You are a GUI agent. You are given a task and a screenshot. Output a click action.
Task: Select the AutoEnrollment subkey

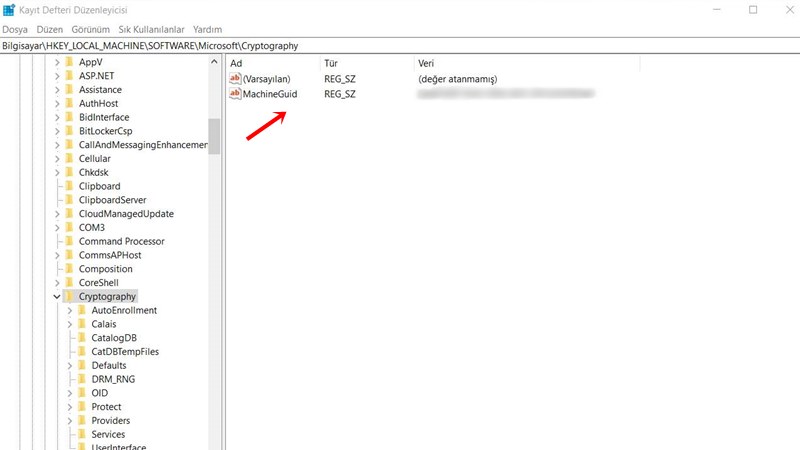coord(124,310)
